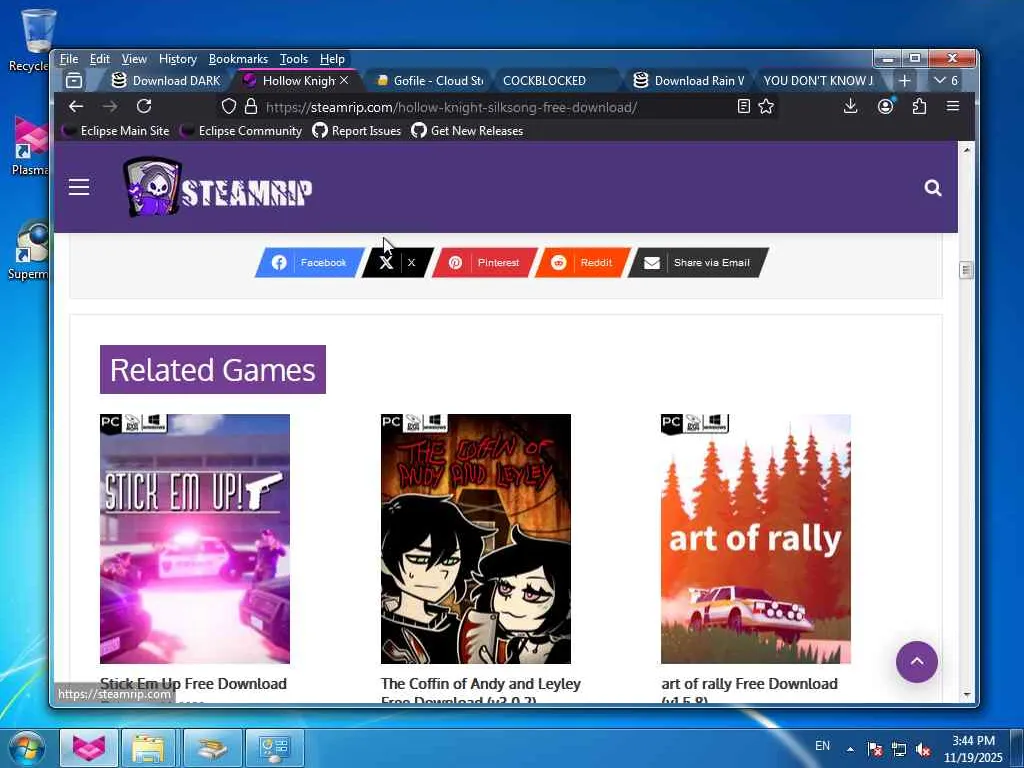This screenshot has height=768, width=1024.
Task: Share the page on X
Action: 398,263
